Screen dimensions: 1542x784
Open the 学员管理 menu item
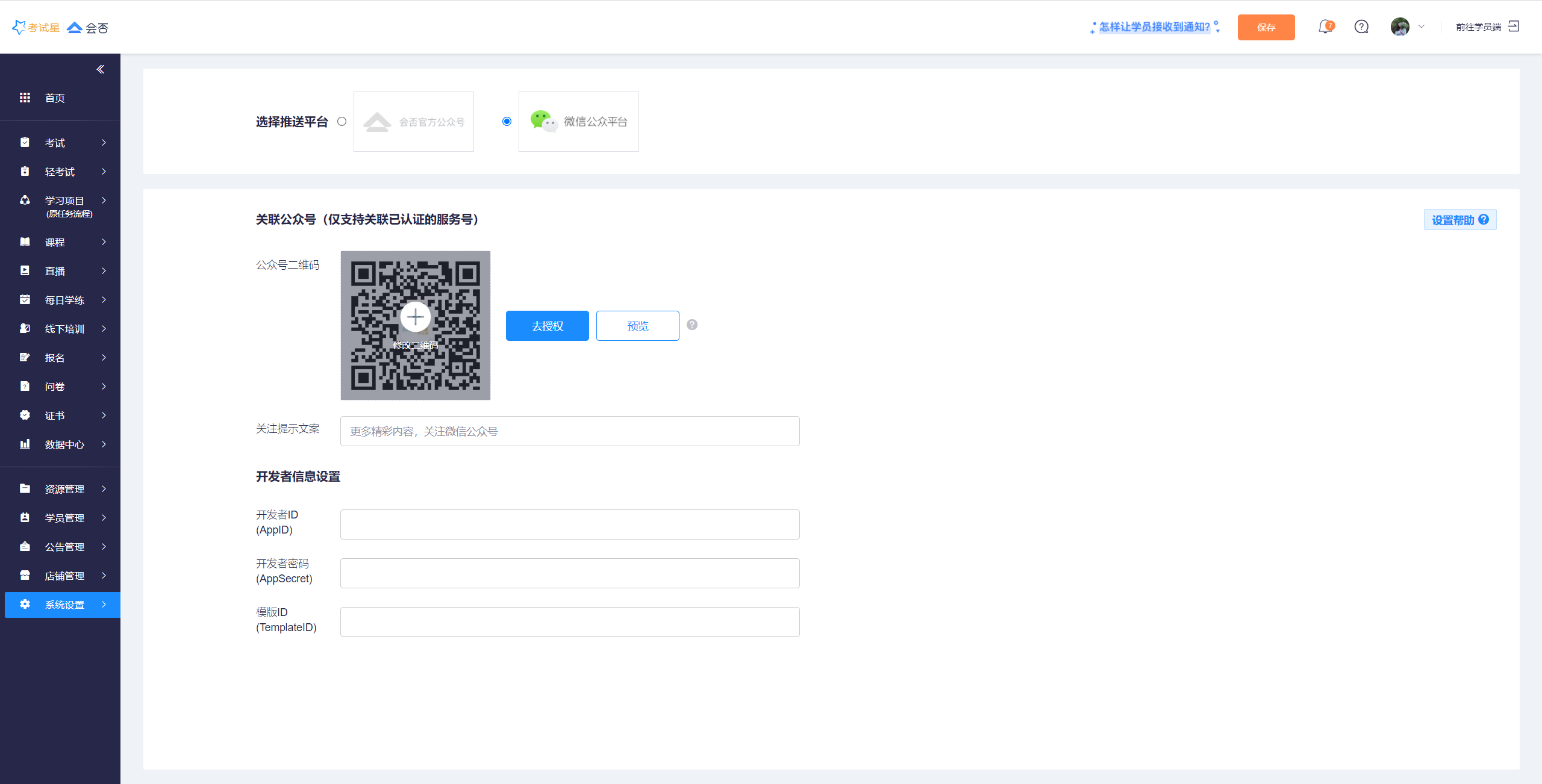pos(64,518)
